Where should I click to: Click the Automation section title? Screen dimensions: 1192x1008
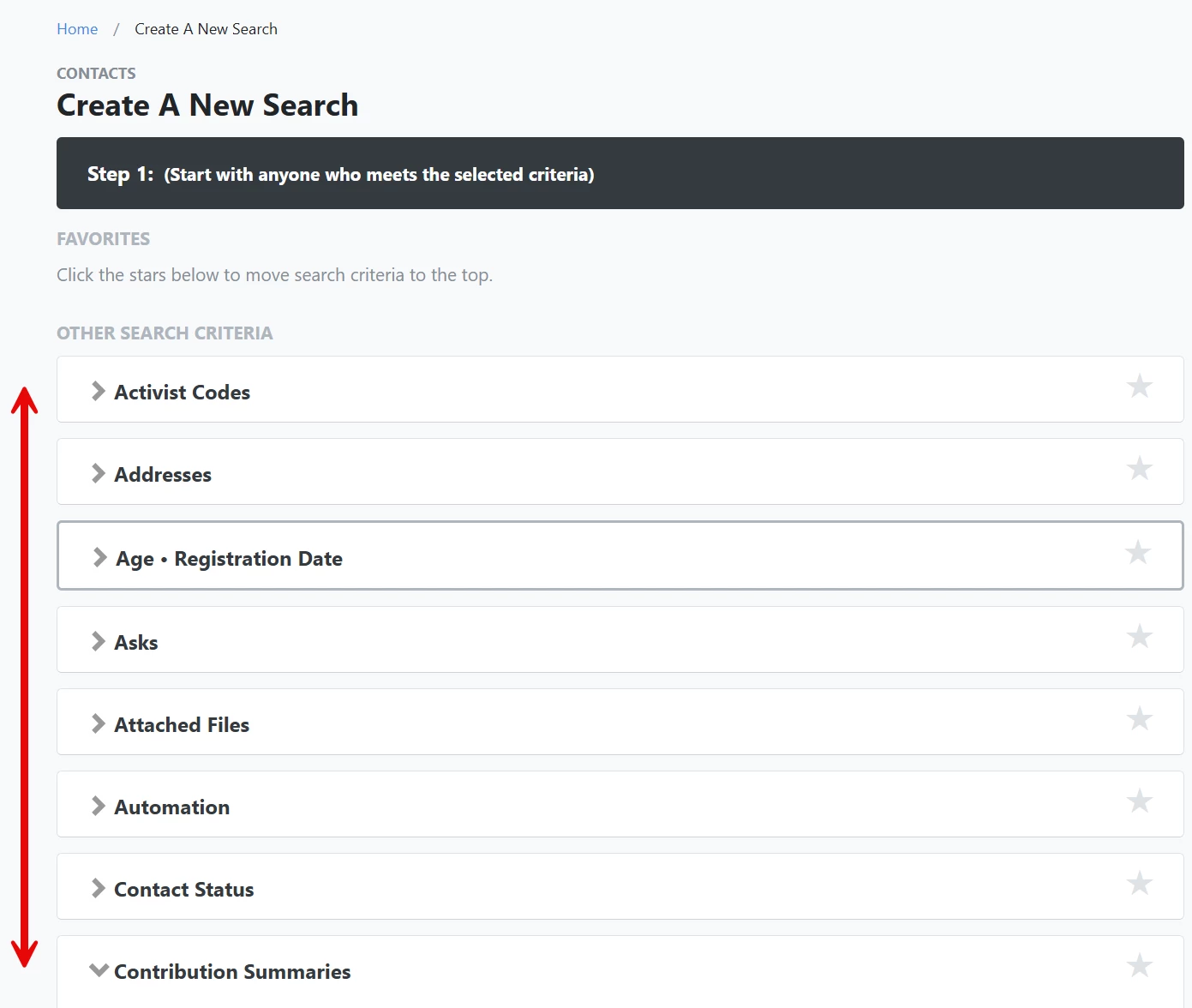[171, 807]
